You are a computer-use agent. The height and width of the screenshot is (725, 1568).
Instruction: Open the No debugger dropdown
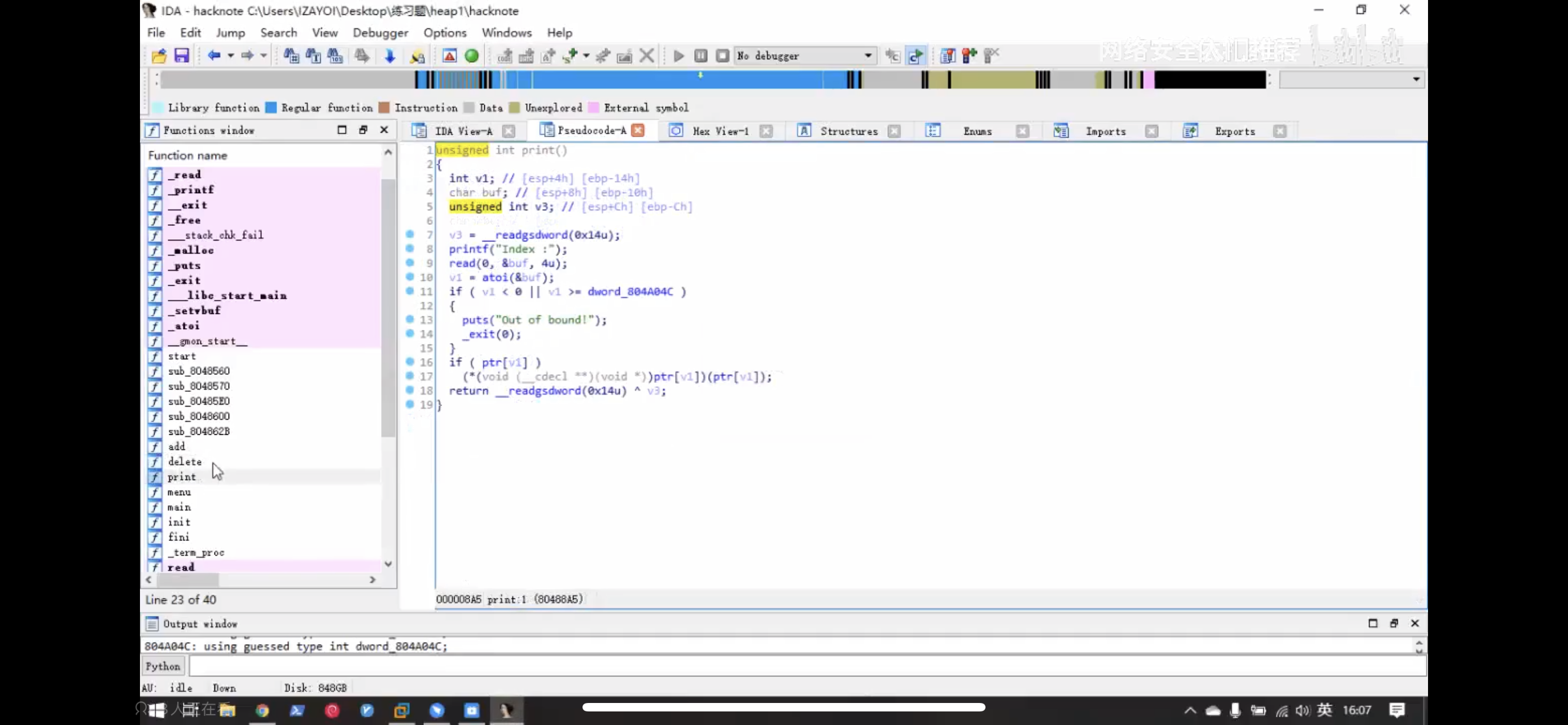[x=868, y=56]
